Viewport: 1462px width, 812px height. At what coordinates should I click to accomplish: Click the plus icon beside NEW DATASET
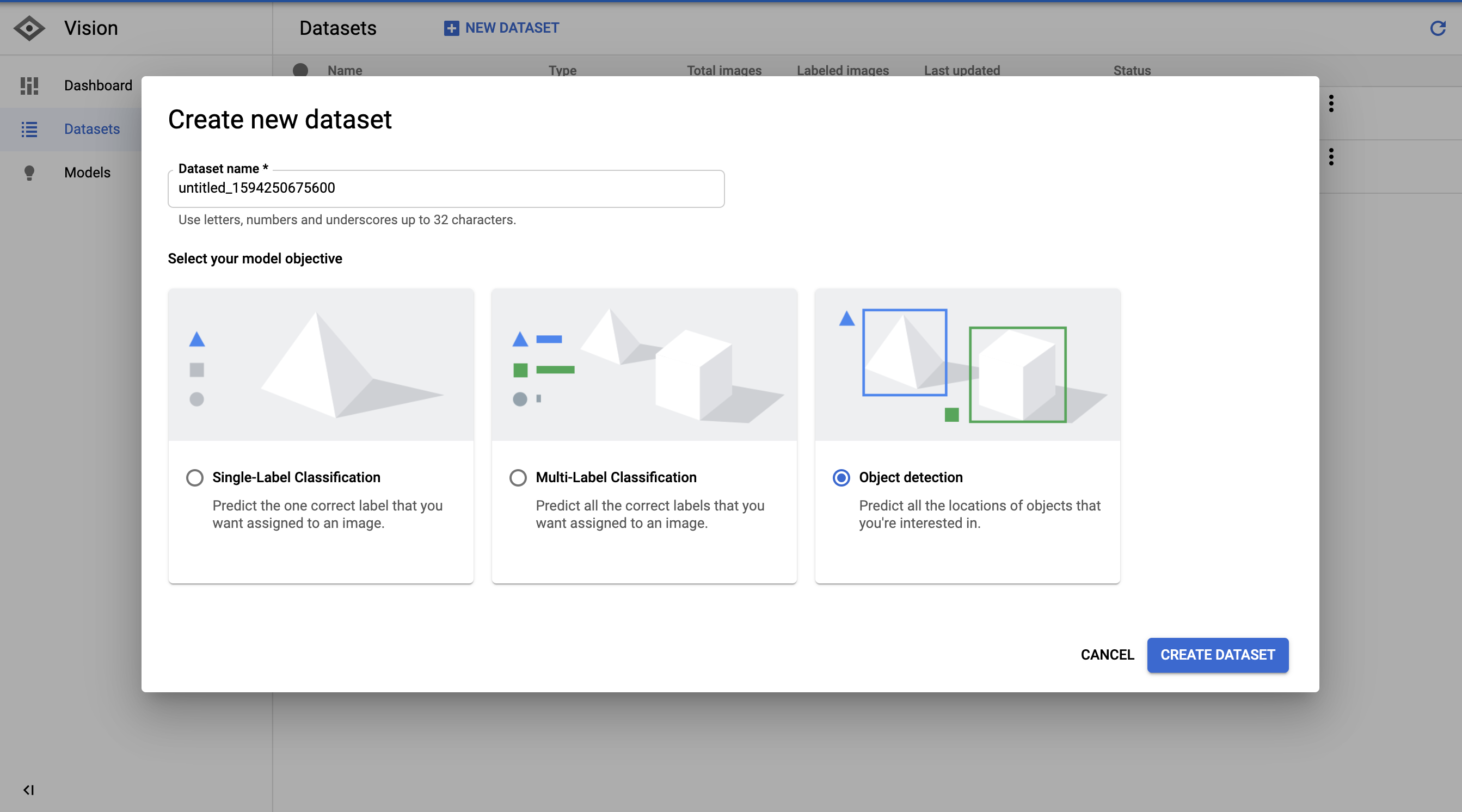(x=451, y=28)
